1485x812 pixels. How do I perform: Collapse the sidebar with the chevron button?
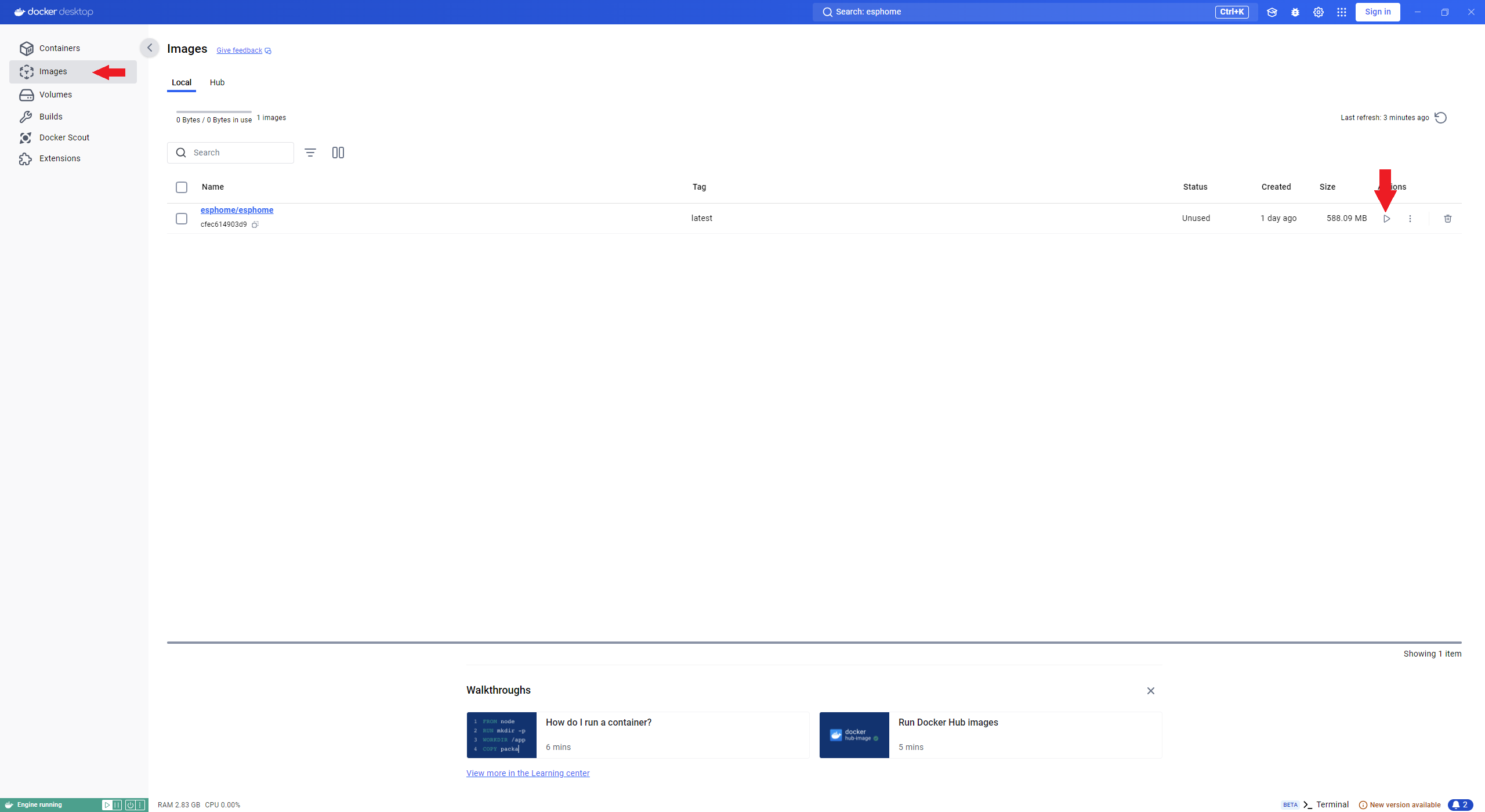tap(150, 48)
